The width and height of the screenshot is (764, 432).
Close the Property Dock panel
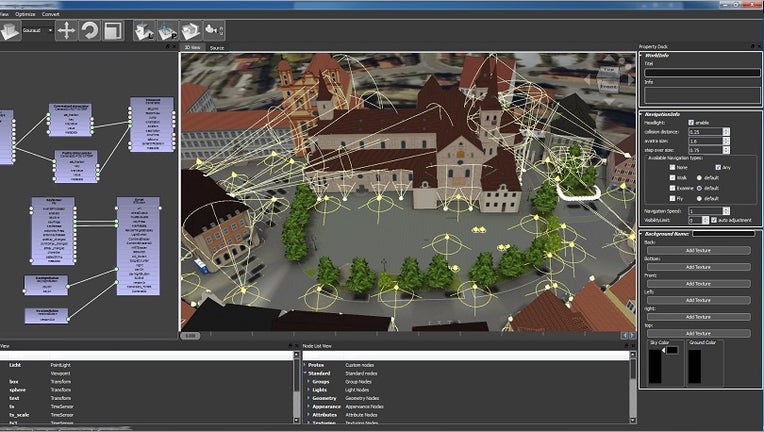(x=759, y=46)
